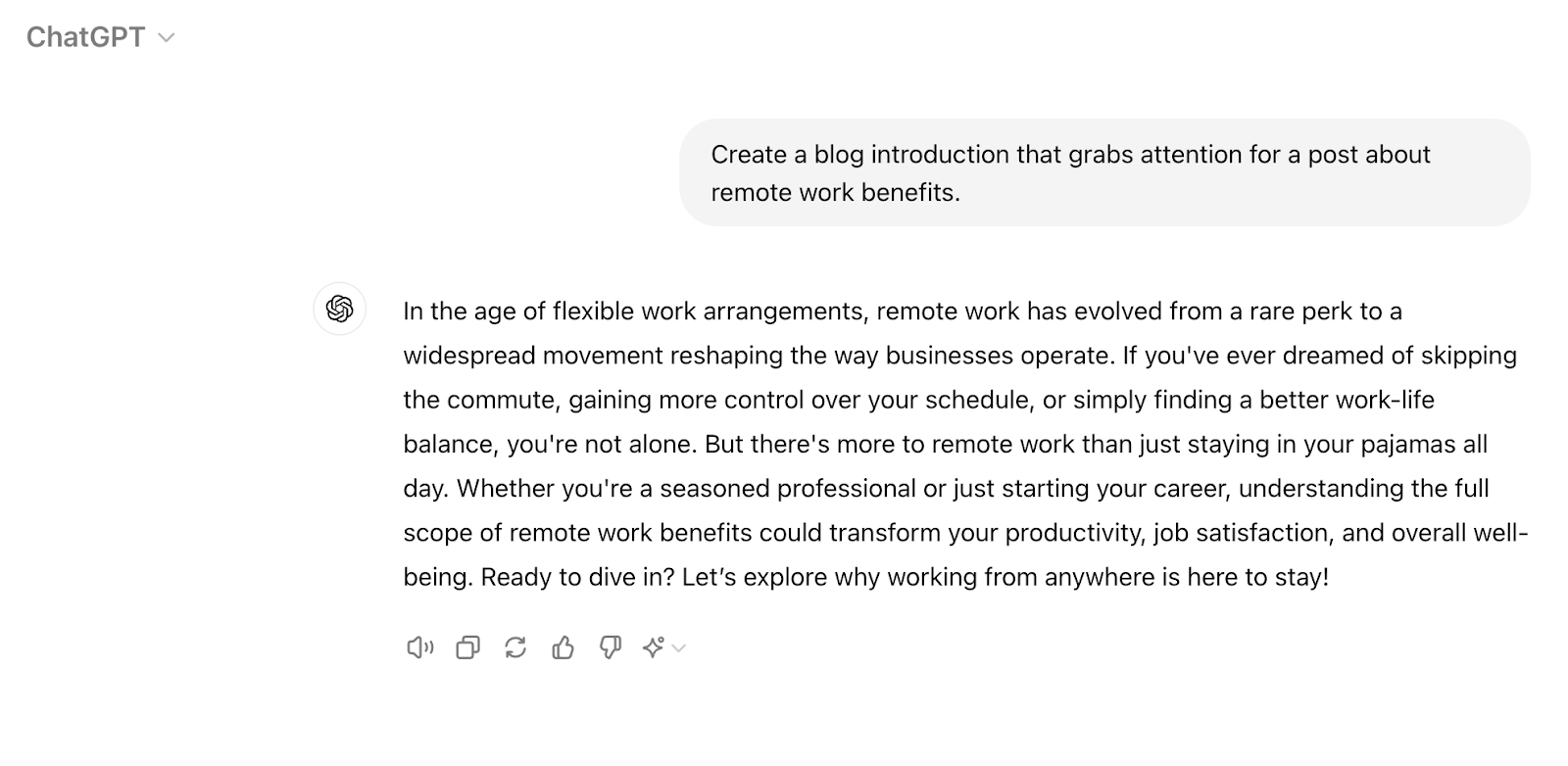Play the response with Read Aloud
Screen dimensions: 1568x766
419,647
